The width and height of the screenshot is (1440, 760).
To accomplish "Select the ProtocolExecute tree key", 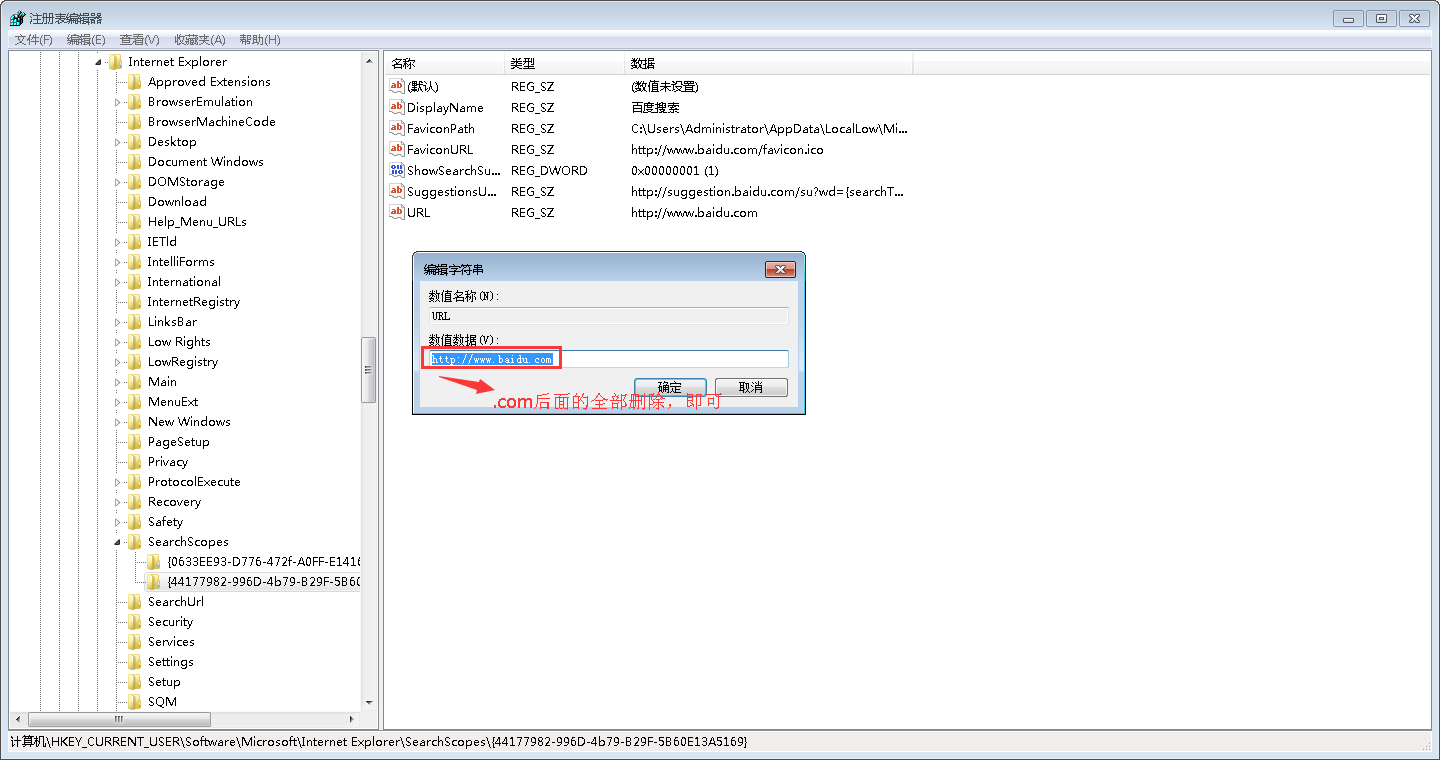I will pos(194,482).
